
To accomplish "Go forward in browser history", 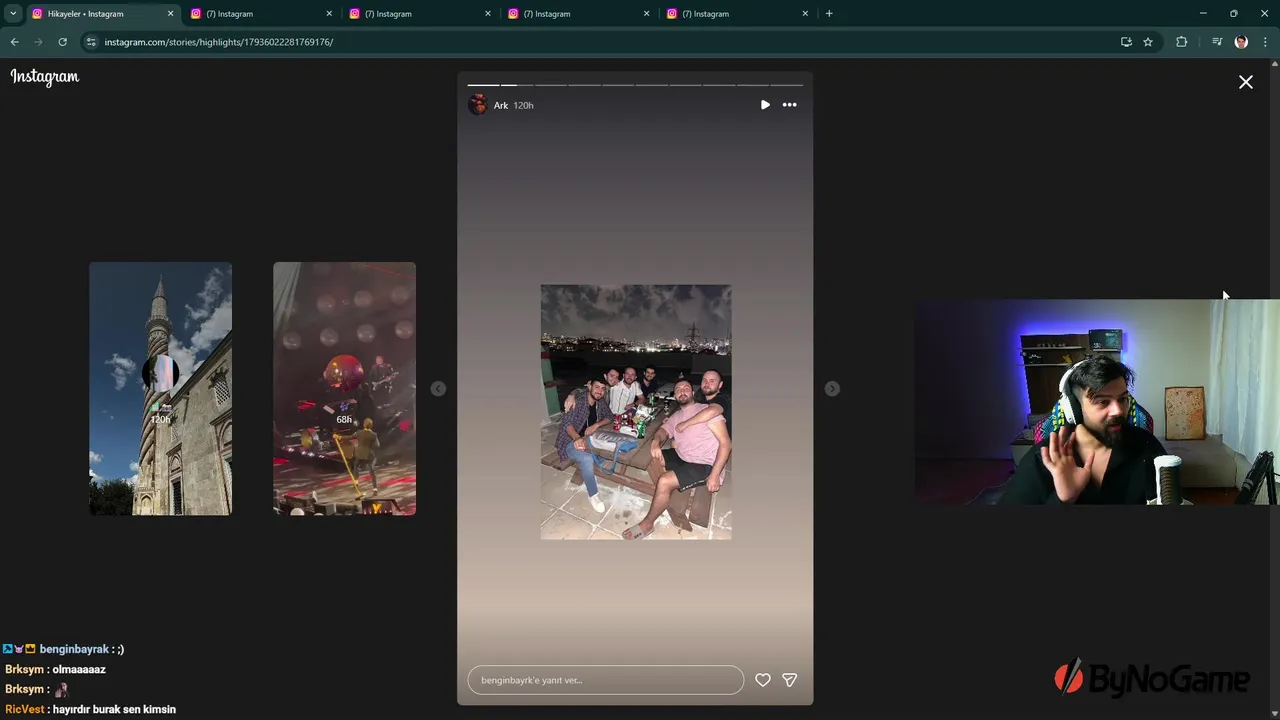I will (38, 42).
